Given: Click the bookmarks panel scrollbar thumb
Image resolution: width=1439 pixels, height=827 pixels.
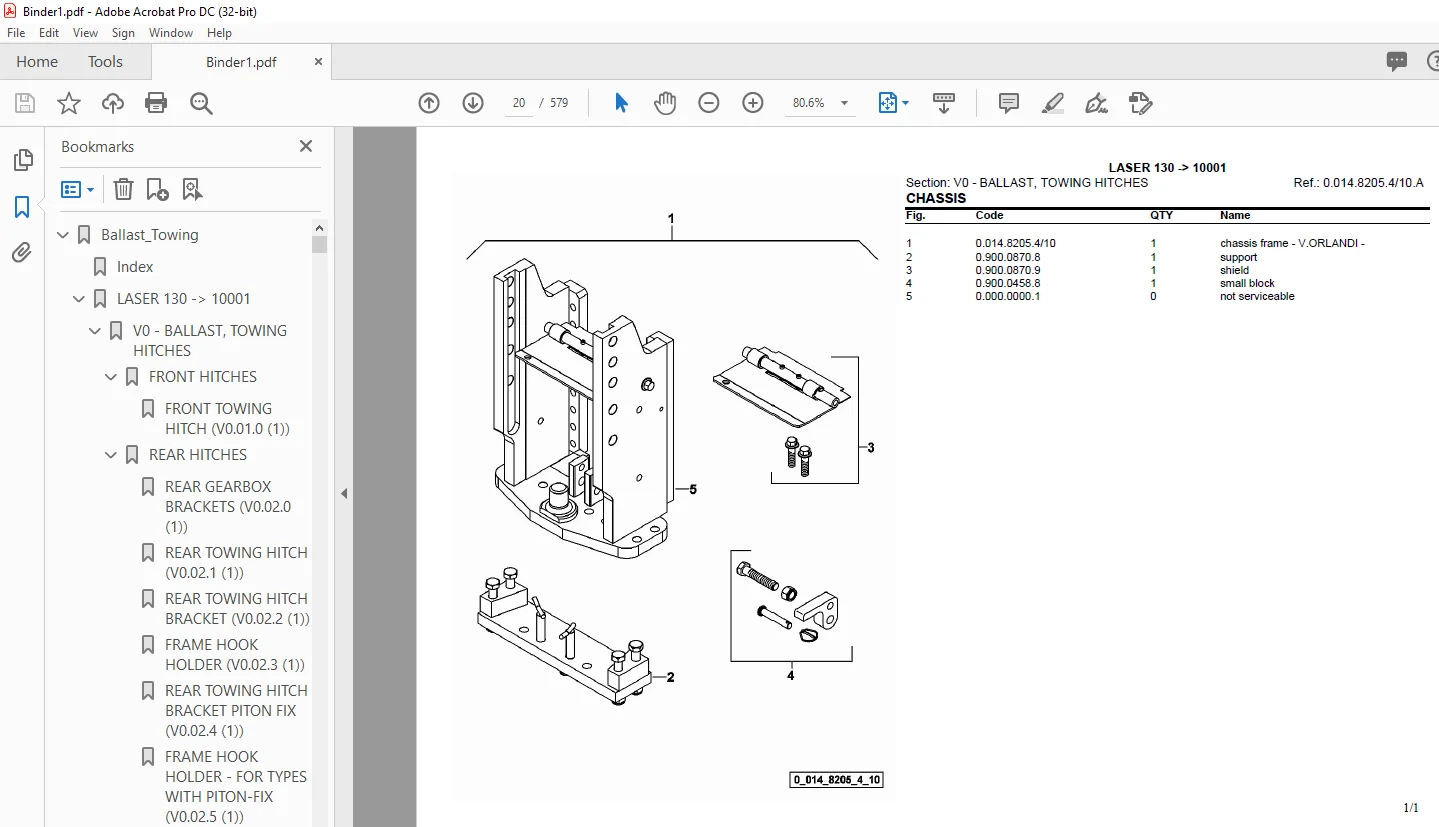Looking at the screenshot, I should pyautogui.click(x=320, y=245).
